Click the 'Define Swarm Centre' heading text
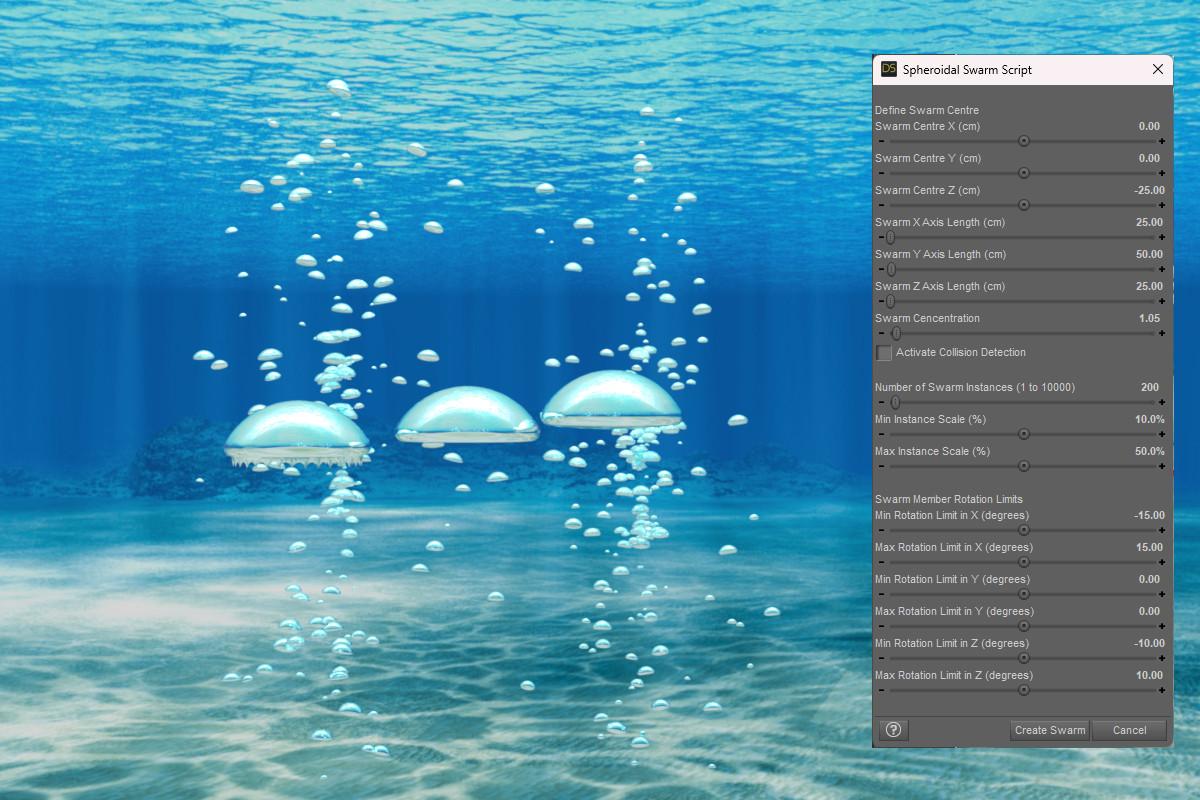 [927, 110]
